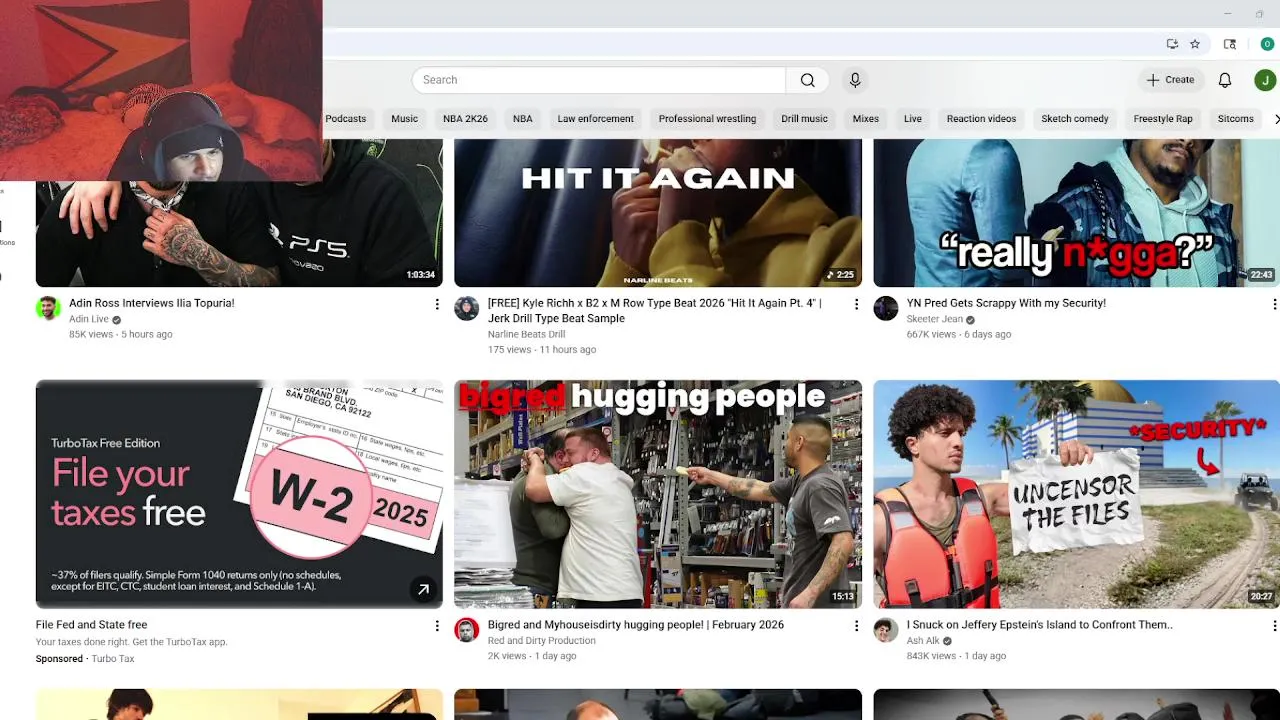Click '175 views · 11 hours ago' text
Viewport: 1280px width, 720px height.
pos(542,350)
